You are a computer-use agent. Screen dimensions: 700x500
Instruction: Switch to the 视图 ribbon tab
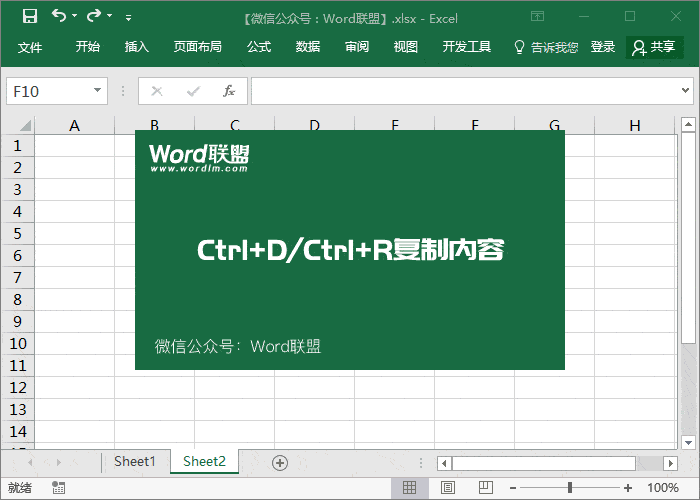(405, 47)
